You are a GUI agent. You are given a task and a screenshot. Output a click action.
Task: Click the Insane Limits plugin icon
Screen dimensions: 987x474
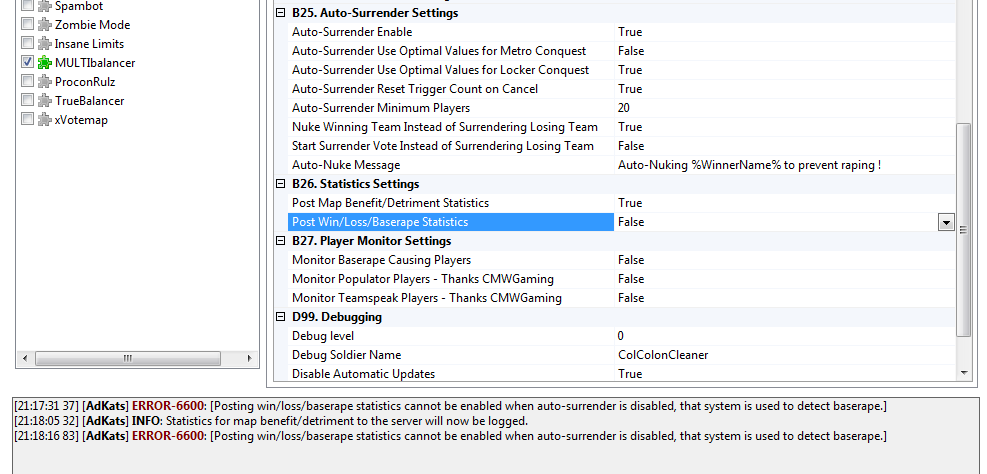point(45,44)
